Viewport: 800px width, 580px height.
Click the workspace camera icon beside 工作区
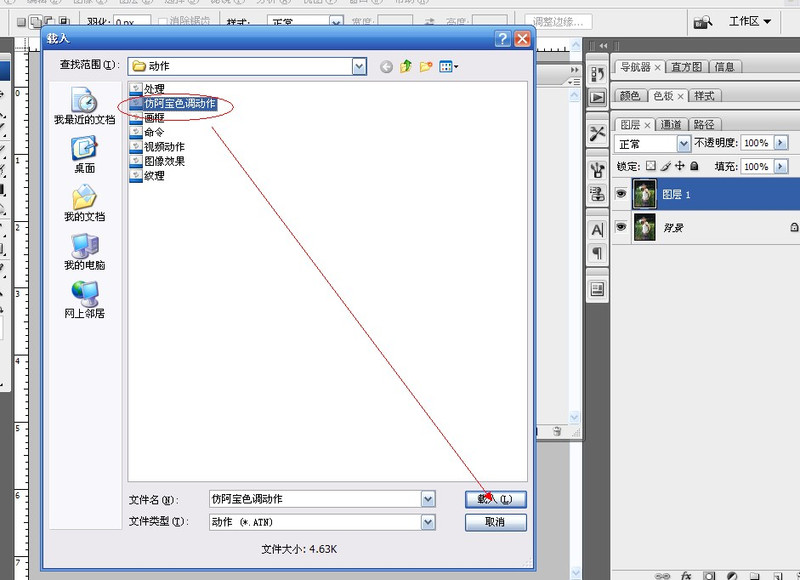pyautogui.click(x=703, y=22)
